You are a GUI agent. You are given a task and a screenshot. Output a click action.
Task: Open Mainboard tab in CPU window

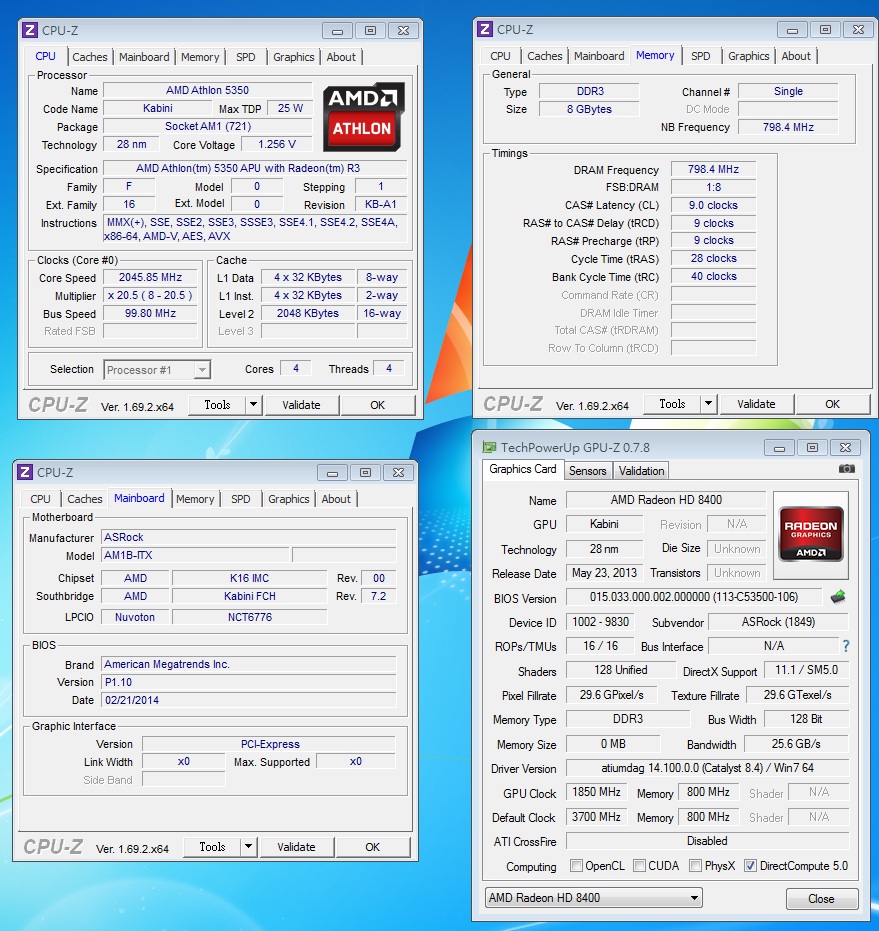(144, 57)
